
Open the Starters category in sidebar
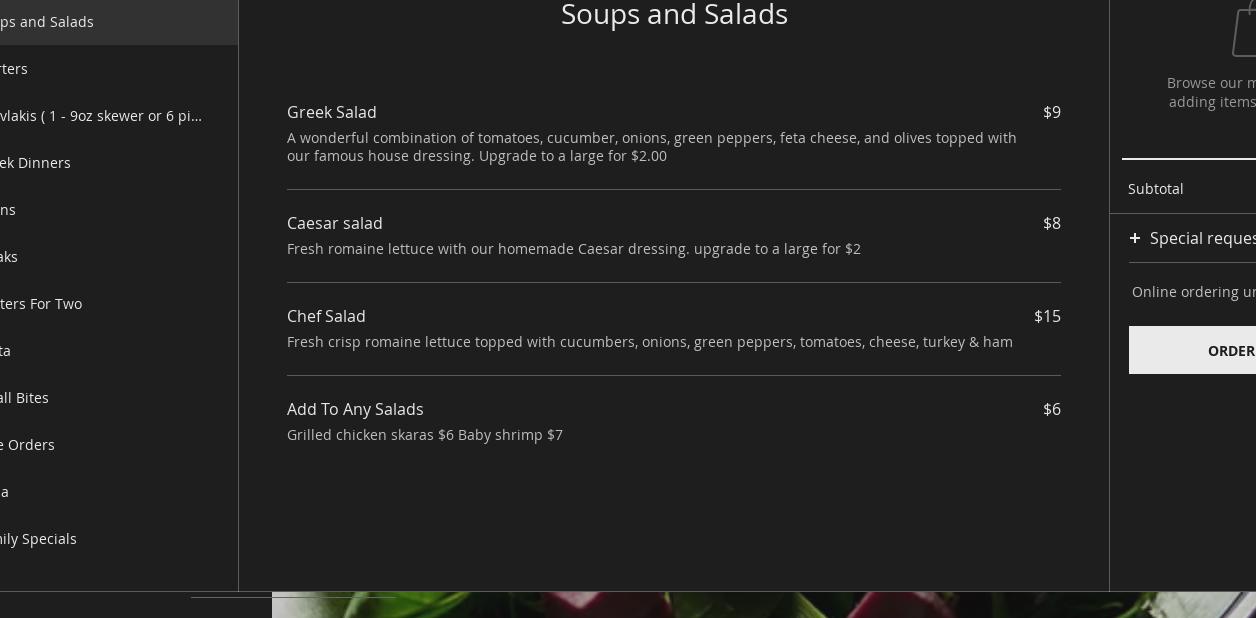point(14,69)
